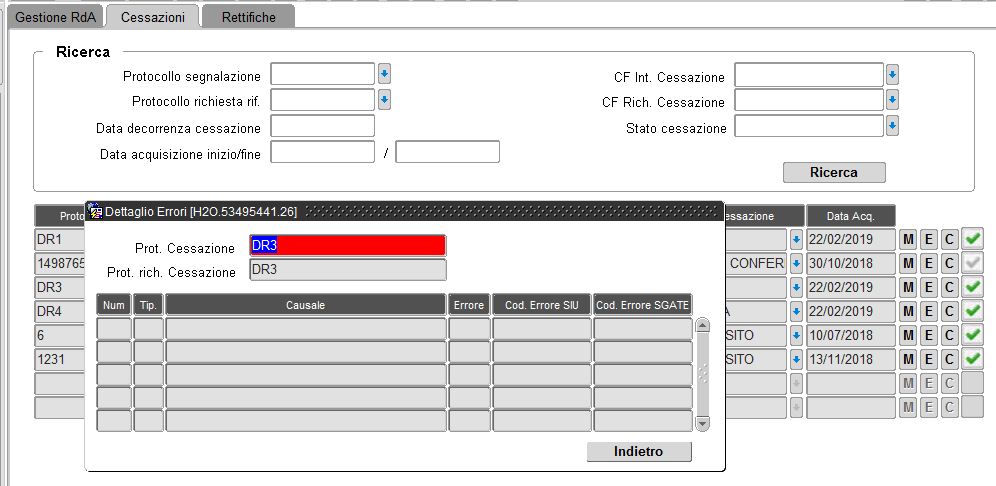
Task: Click the CF Int. Cessazione input field
Action: click(809, 75)
